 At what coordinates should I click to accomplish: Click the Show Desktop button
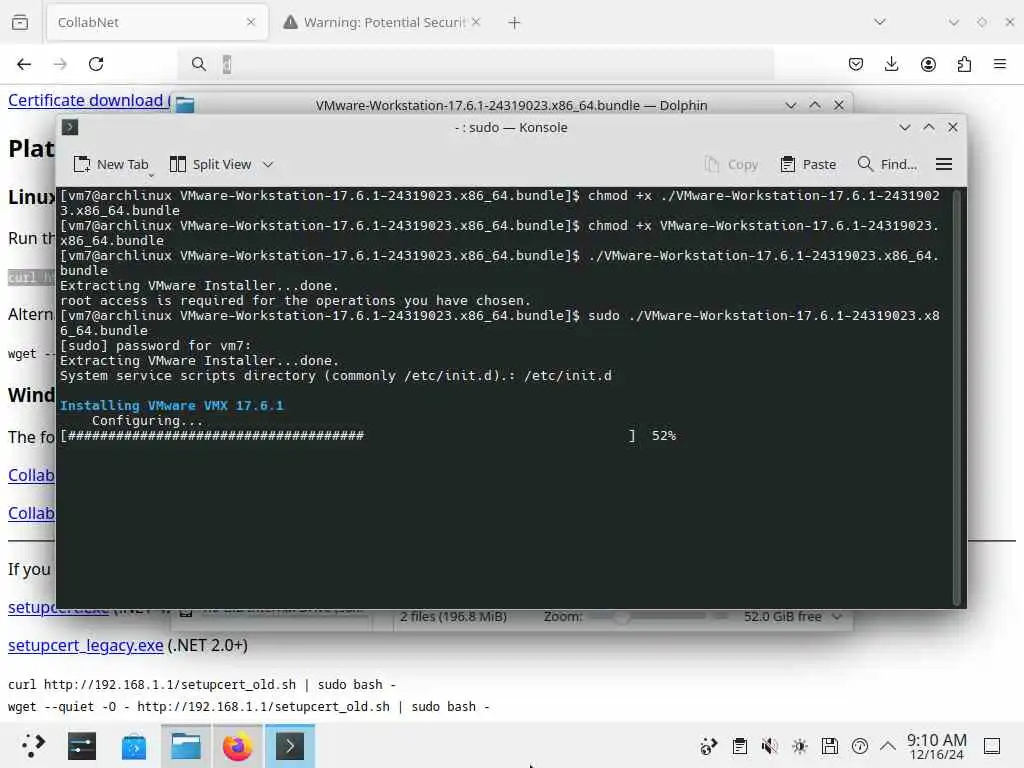(992, 746)
